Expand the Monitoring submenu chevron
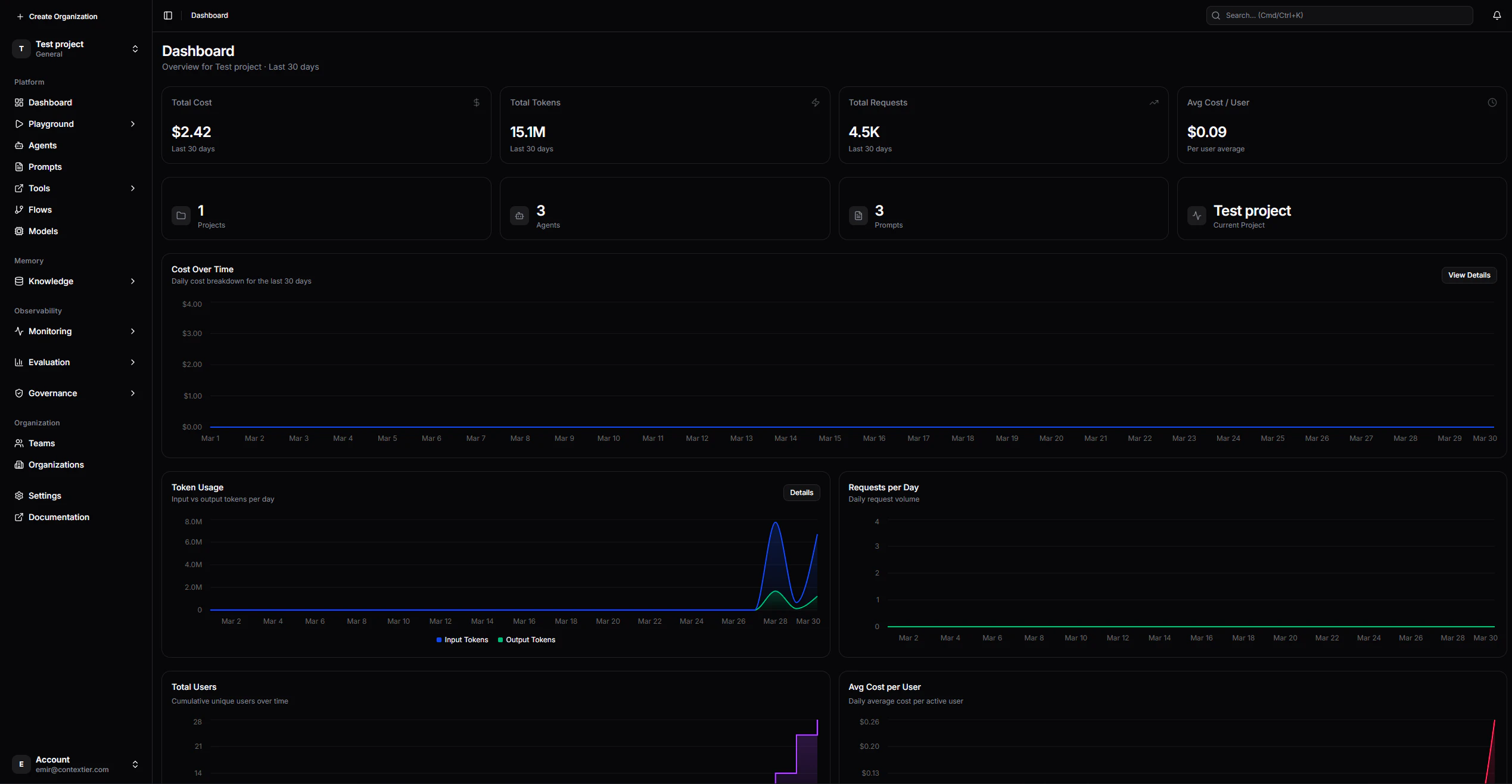Screen dimensions: 1512x784 133,331
